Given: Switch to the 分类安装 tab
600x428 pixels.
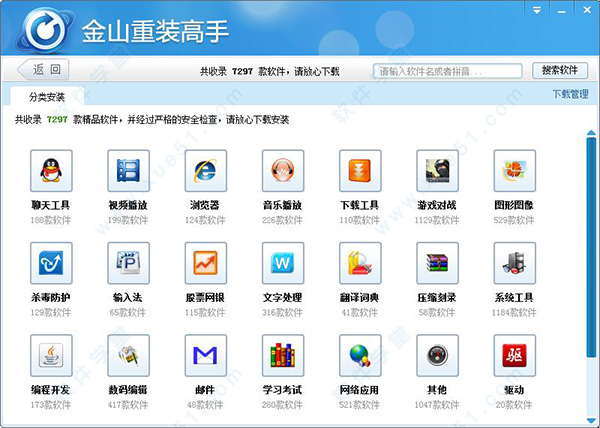Looking at the screenshot, I should tap(47, 97).
